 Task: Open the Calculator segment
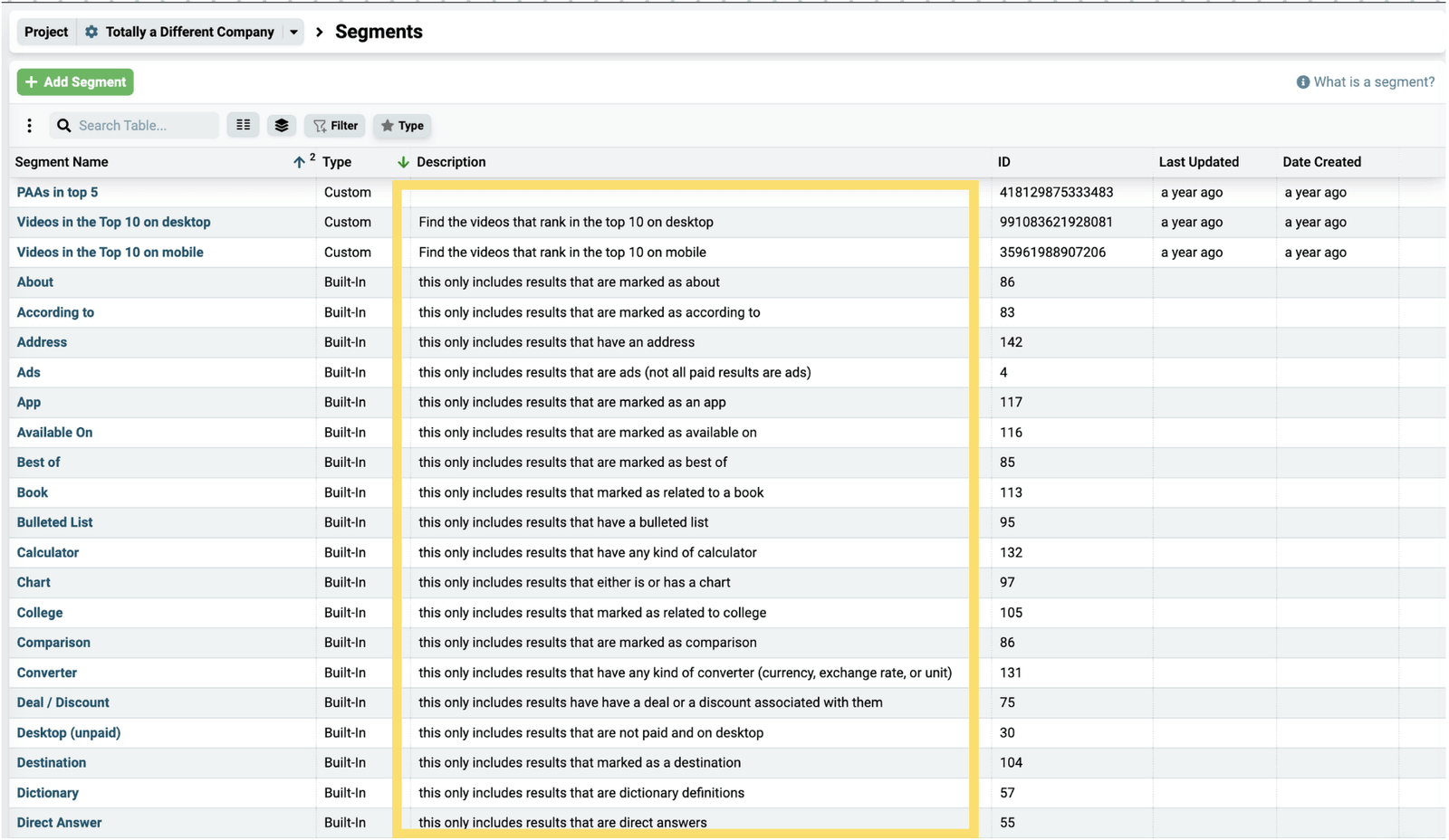(x=47, y=552)
